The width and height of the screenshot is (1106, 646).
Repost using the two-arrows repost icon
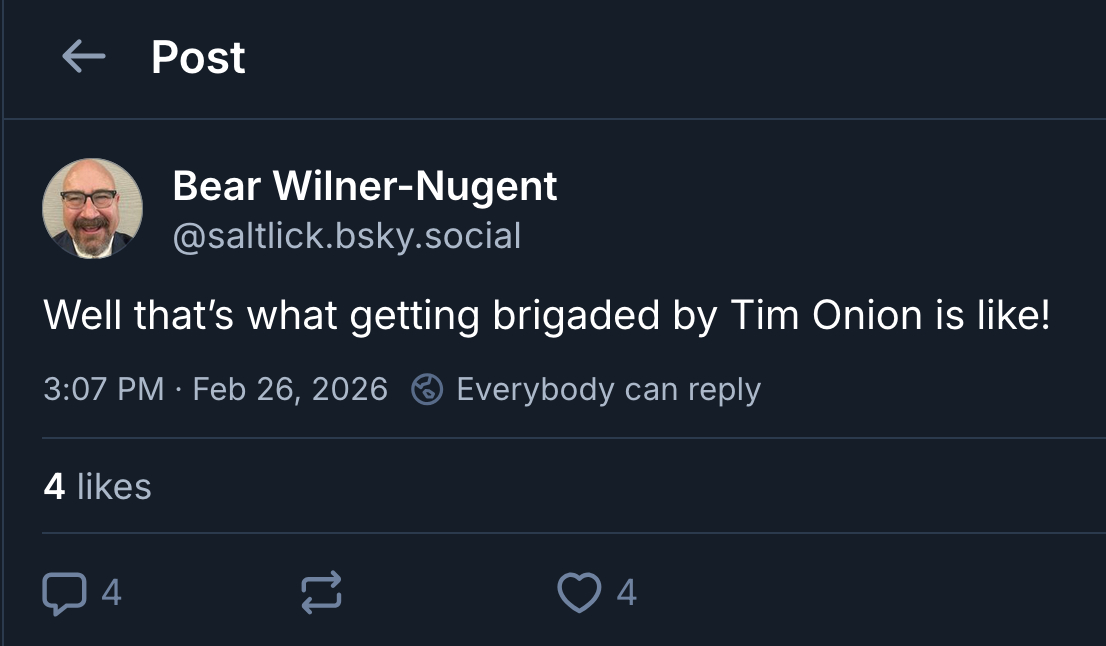tap(322, 592)
